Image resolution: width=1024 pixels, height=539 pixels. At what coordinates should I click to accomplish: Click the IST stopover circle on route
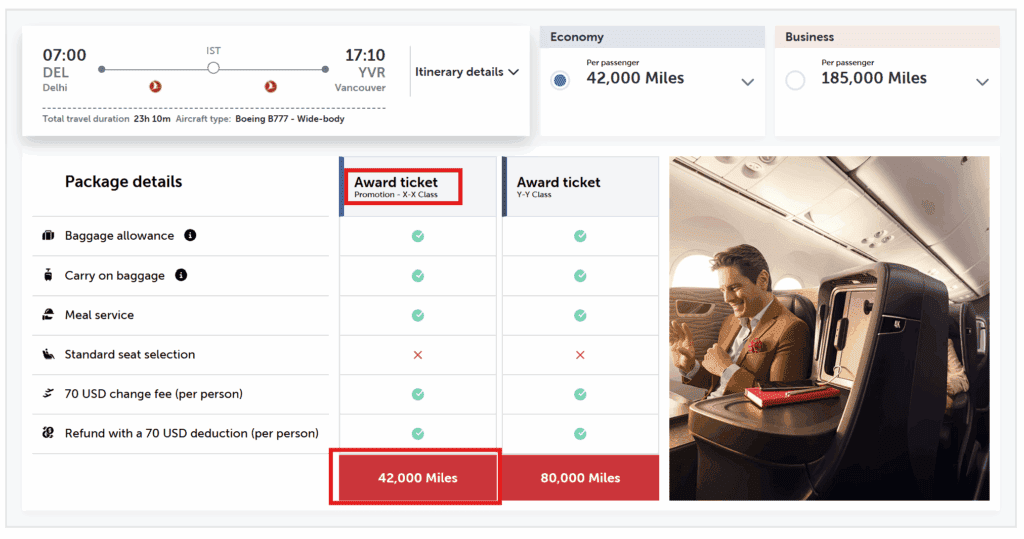[214, 68]
